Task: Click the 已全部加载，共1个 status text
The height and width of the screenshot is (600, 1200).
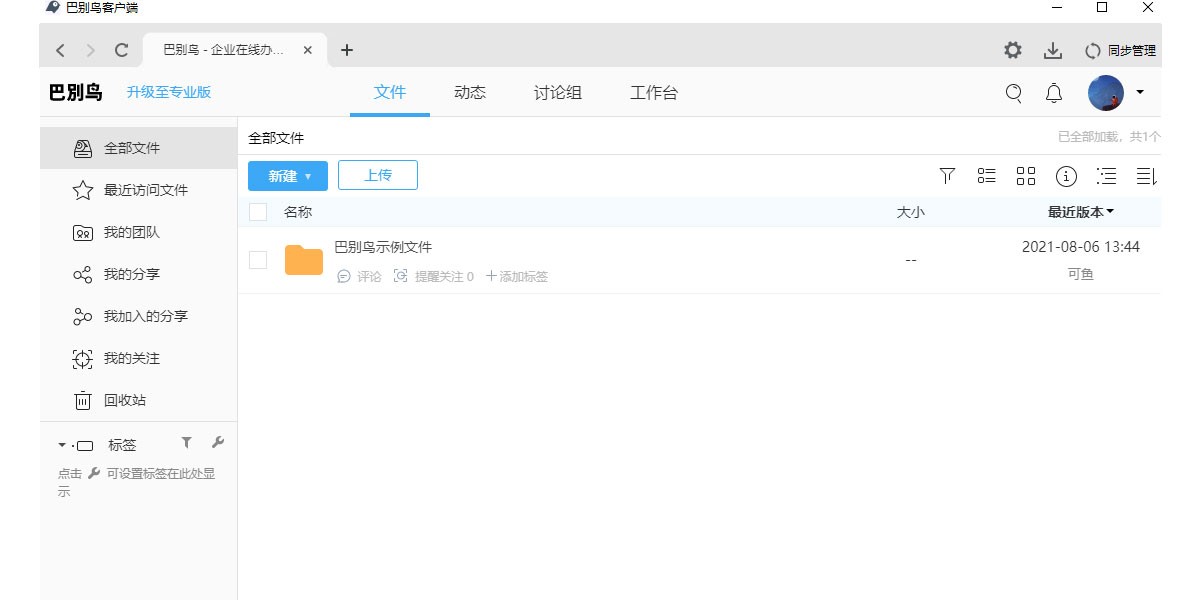Action: 1109,137
